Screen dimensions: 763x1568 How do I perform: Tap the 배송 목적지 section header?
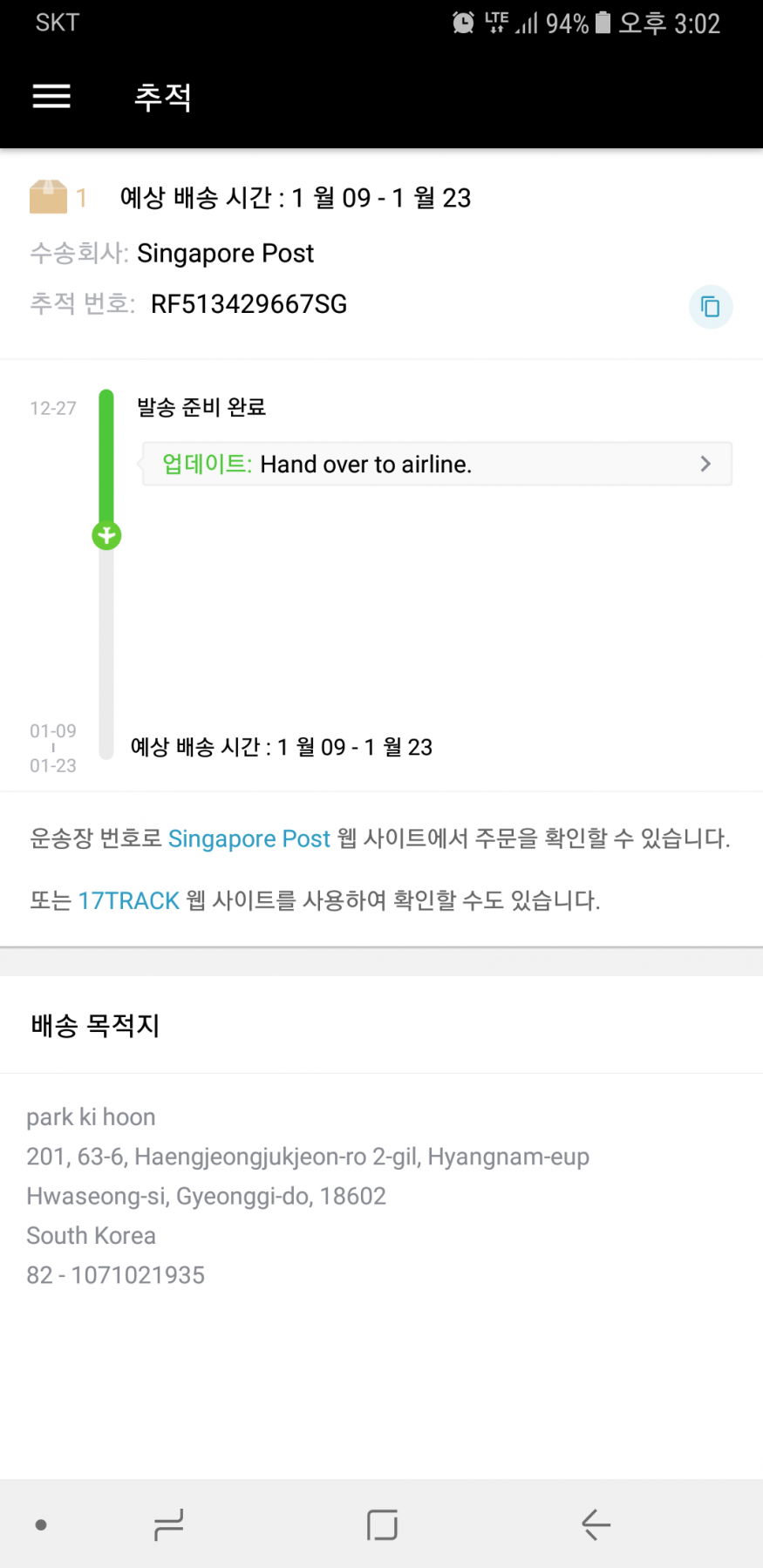point(95,1025)
